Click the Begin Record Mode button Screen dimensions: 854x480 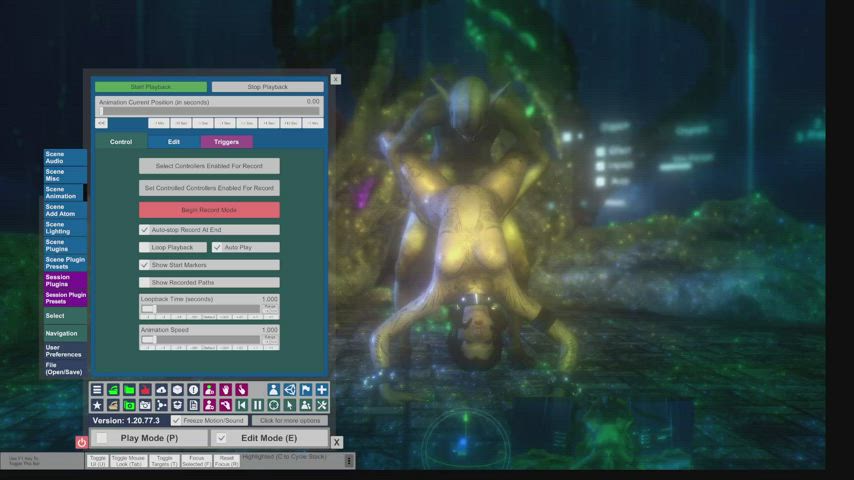209,210
